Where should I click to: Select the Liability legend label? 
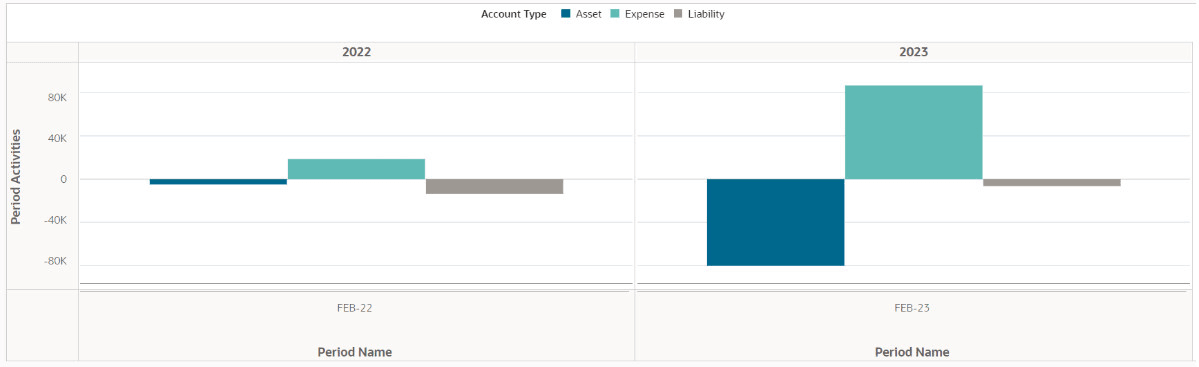[x=707, y=14]
